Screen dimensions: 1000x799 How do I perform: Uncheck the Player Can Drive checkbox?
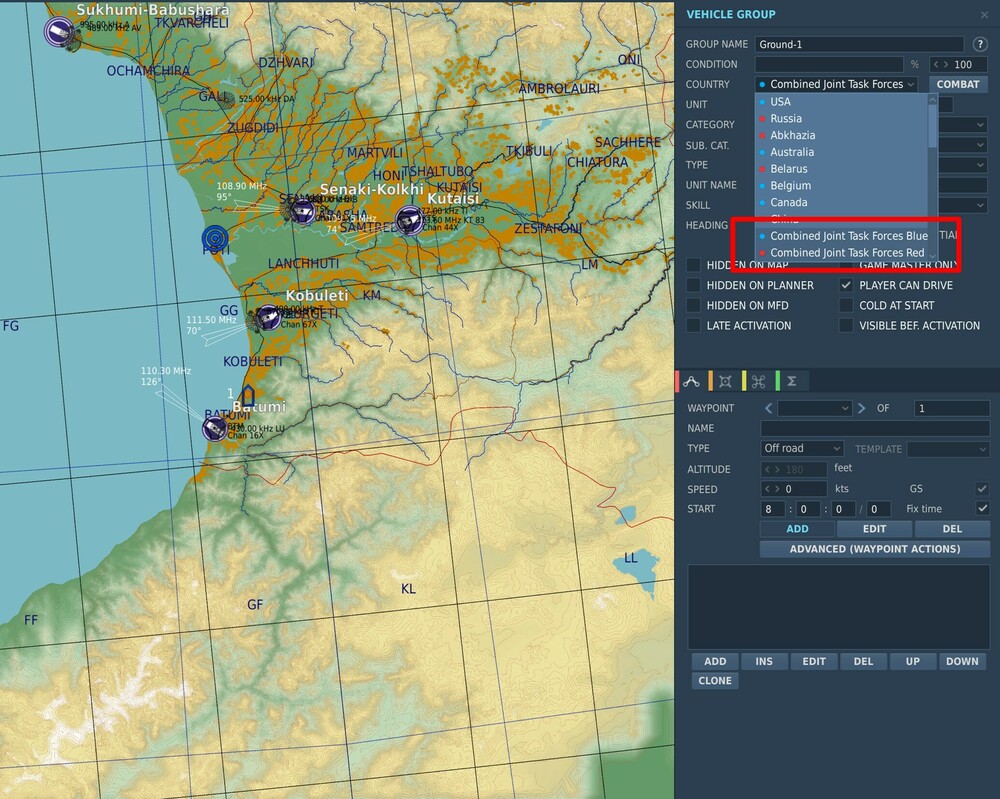pyautogui.click(x=846, y=285)
